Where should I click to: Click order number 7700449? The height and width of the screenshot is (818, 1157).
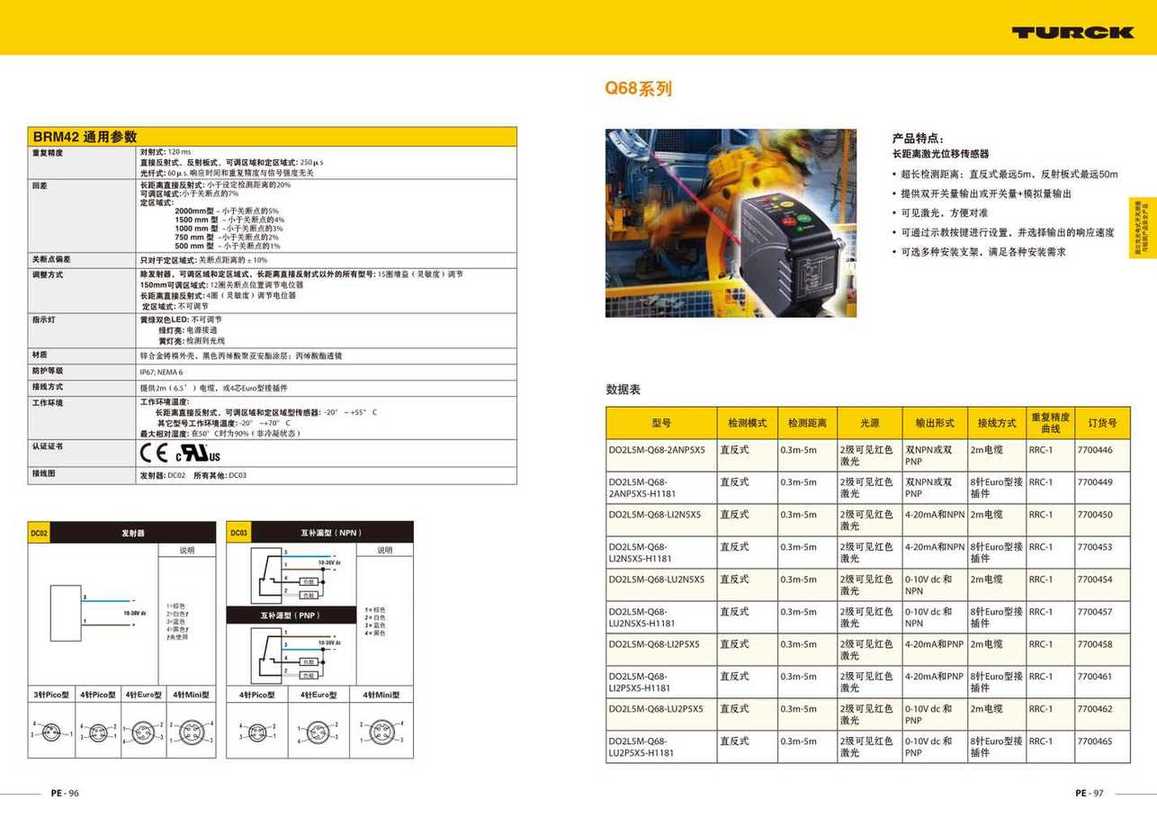coord(1094,482)
